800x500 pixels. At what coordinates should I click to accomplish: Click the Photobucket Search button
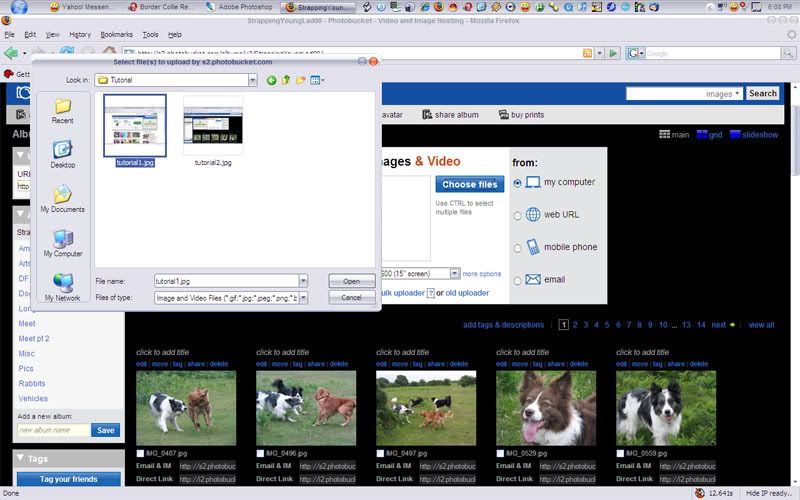pyautogui.click(x=762, y=93)
